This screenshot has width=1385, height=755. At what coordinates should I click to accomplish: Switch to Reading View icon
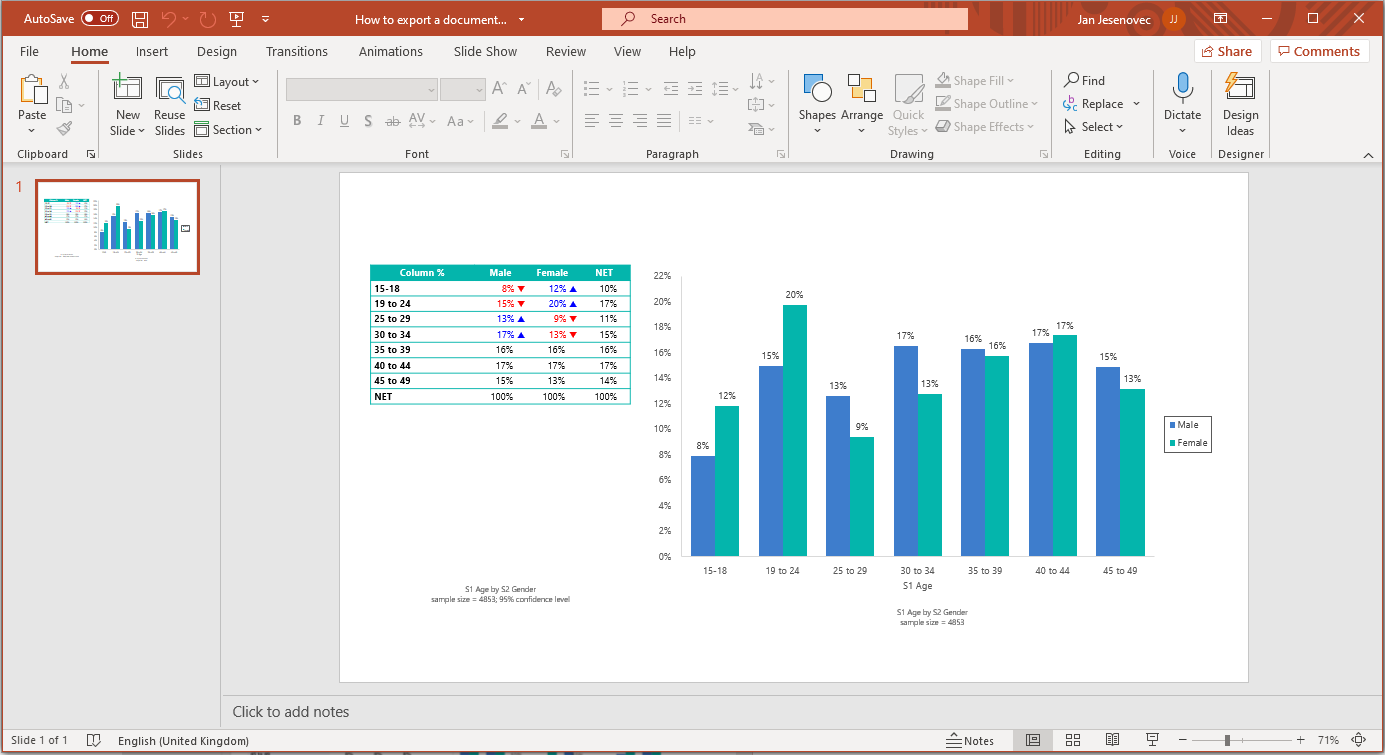point(1112,741)
